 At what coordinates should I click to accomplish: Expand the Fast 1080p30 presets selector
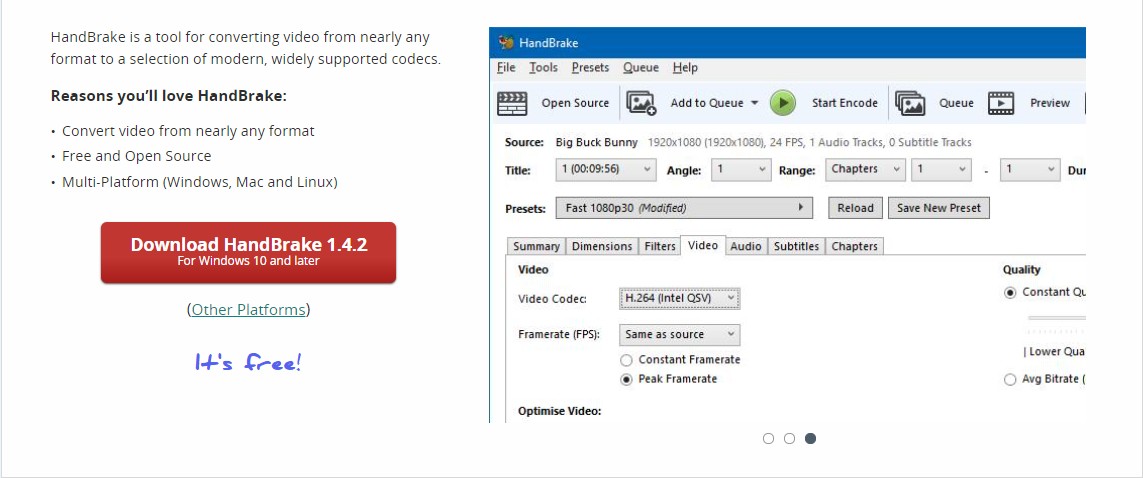click(x=684, y=208)
